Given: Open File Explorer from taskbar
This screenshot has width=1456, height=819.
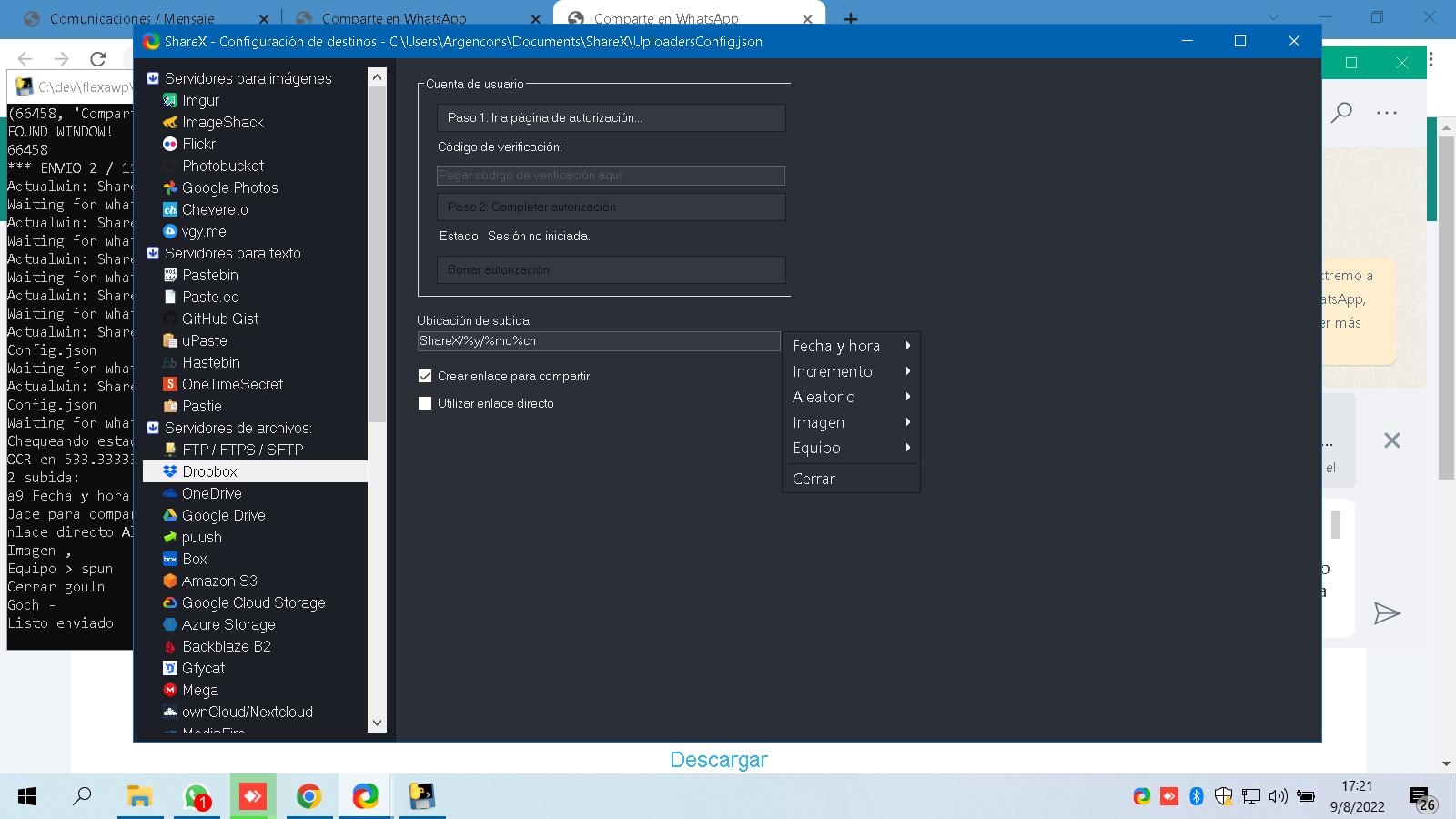Looking at the screenshot, I should (139, 797).
